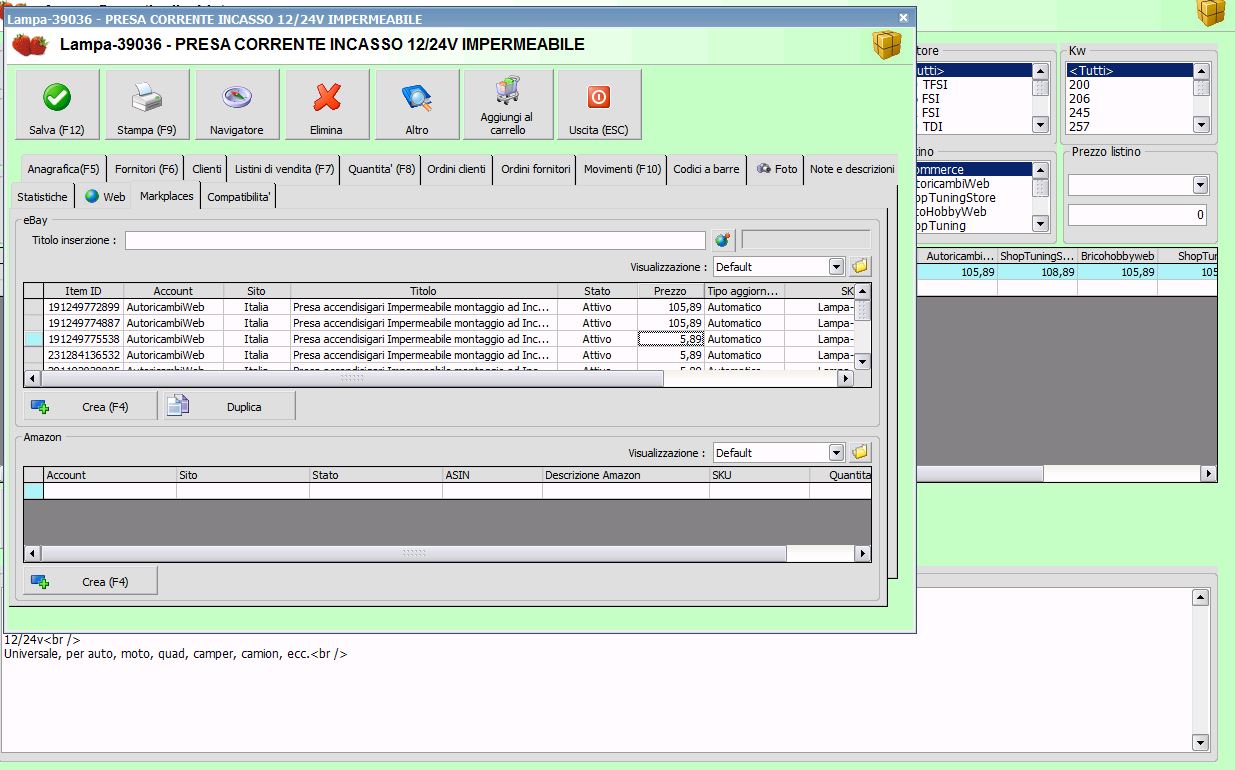Open the Prezzo listino dropdown
Image resolution: width=1235 pixels, height=770 pixels.
1200,185
